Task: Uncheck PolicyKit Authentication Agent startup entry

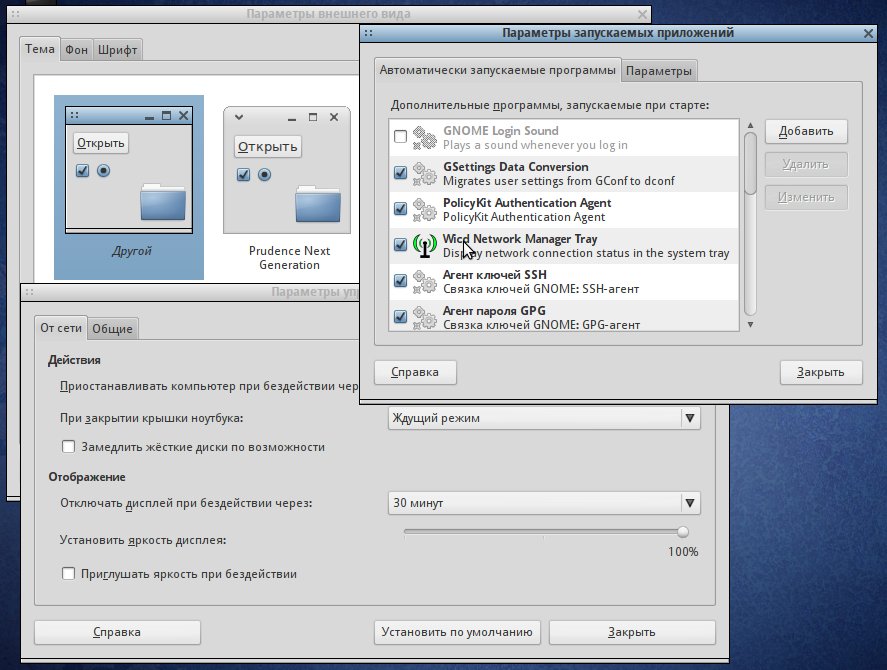Action: click(x=401, y=208)
